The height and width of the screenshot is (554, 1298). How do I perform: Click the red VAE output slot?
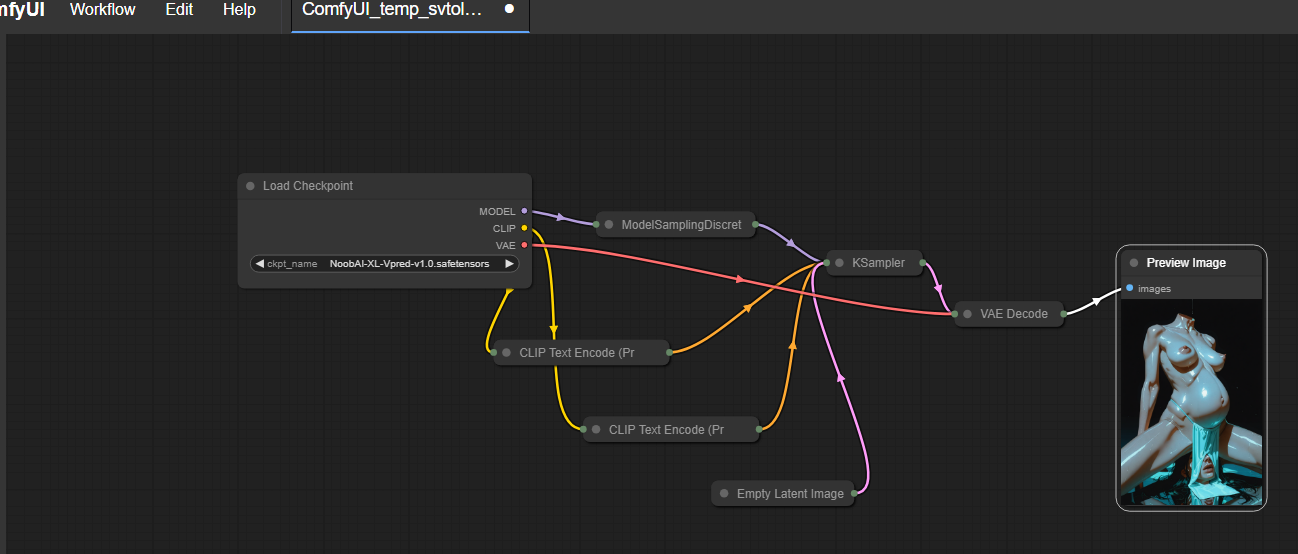point(524,245)
